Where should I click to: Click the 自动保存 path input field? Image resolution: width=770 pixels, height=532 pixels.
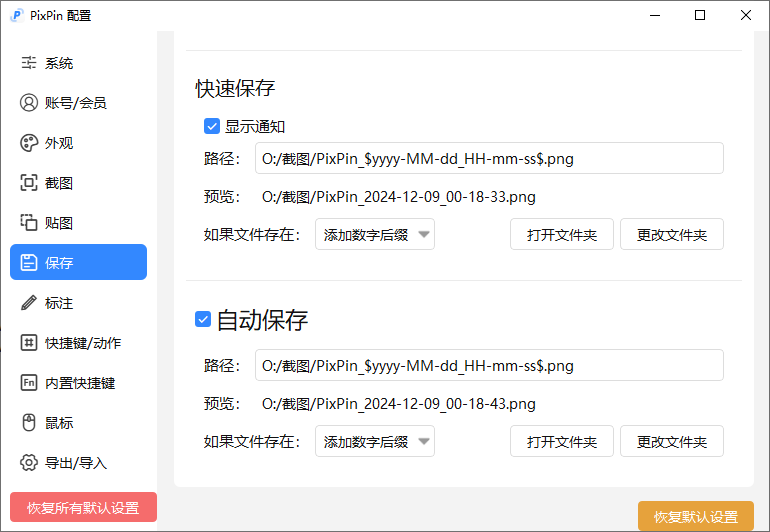click(x=489, y=365)
